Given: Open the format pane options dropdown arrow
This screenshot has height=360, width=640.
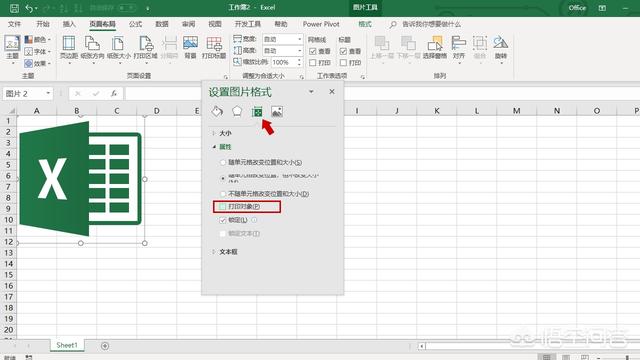Looking at the screenshot, I should click(311, 92).
